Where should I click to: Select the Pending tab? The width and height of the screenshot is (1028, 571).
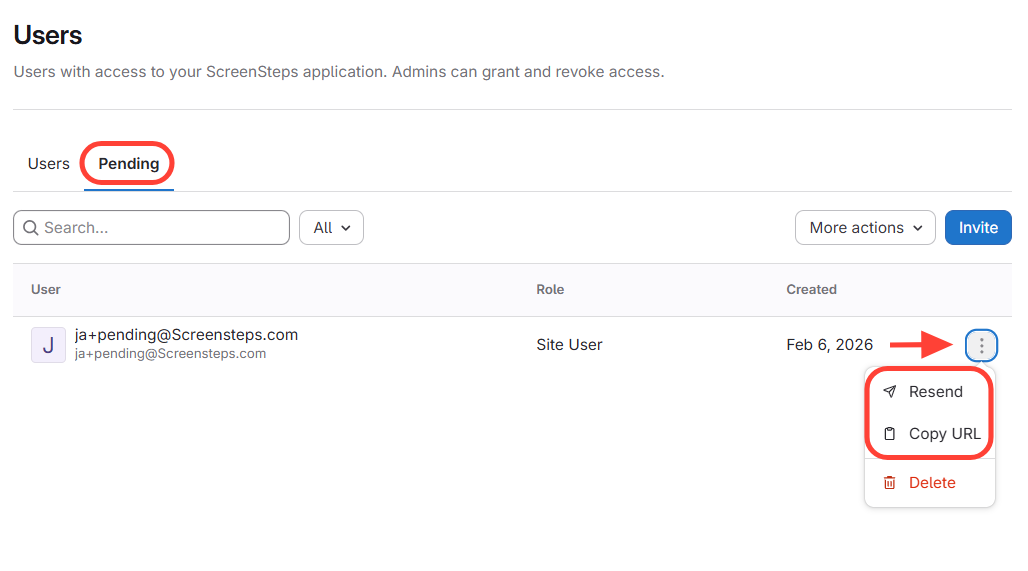coord(128,164)
